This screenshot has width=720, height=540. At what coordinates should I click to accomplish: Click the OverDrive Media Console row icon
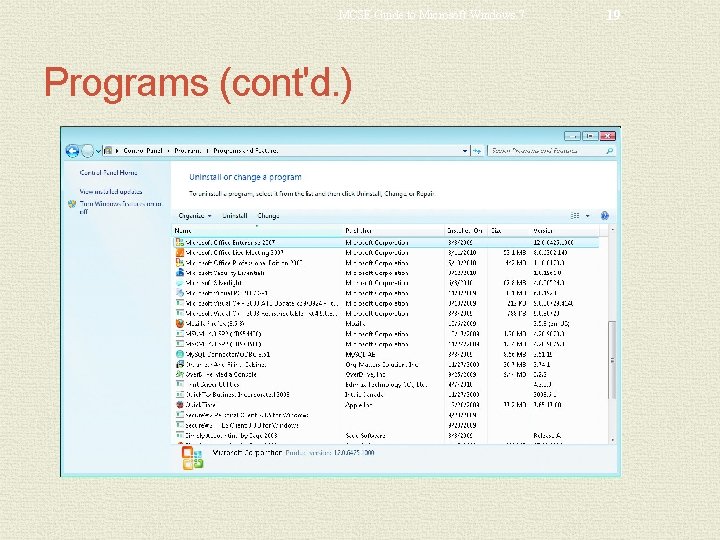(x=180, y=374)
